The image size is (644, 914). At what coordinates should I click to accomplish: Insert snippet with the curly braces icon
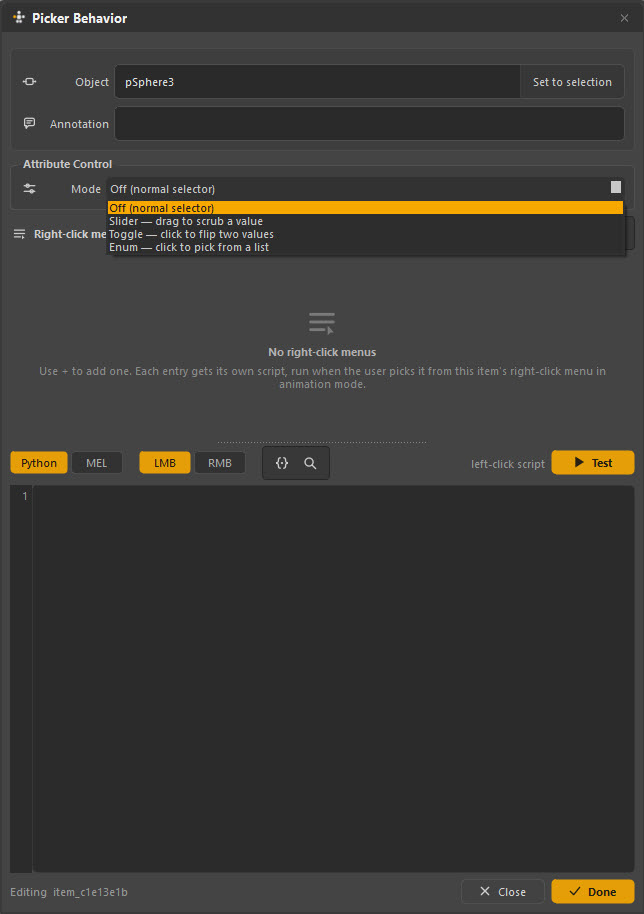pos(281,463)
